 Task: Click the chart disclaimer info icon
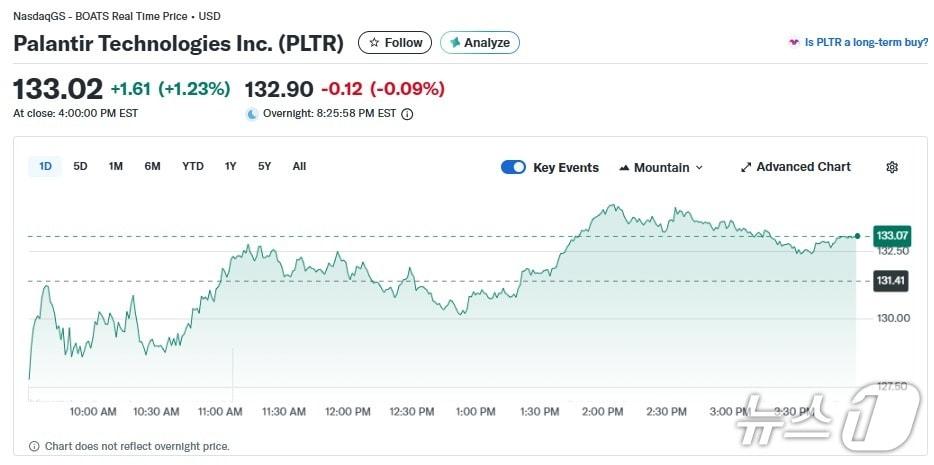[x=34, y=446]
